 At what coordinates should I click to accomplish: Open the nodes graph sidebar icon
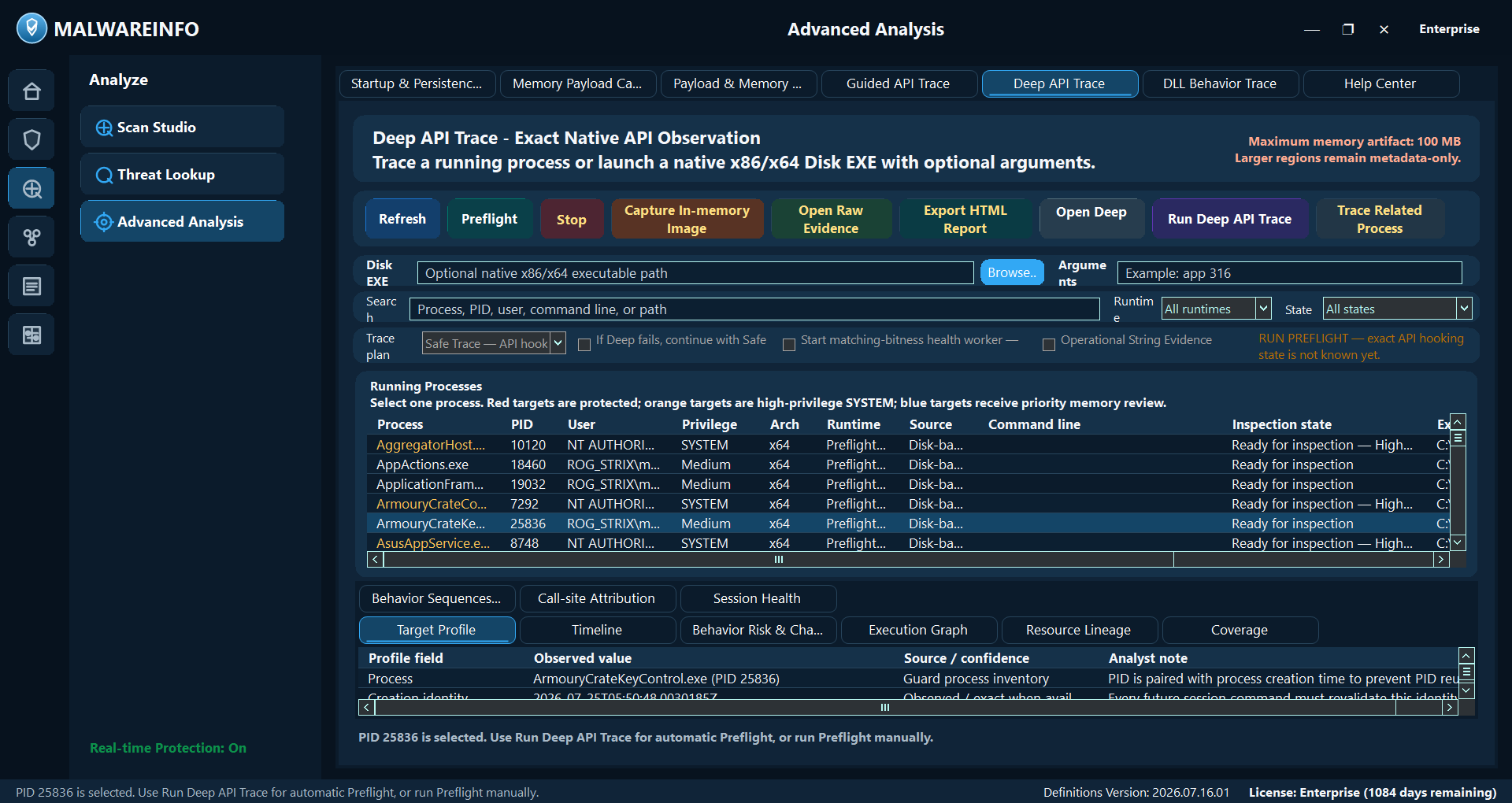31,237
